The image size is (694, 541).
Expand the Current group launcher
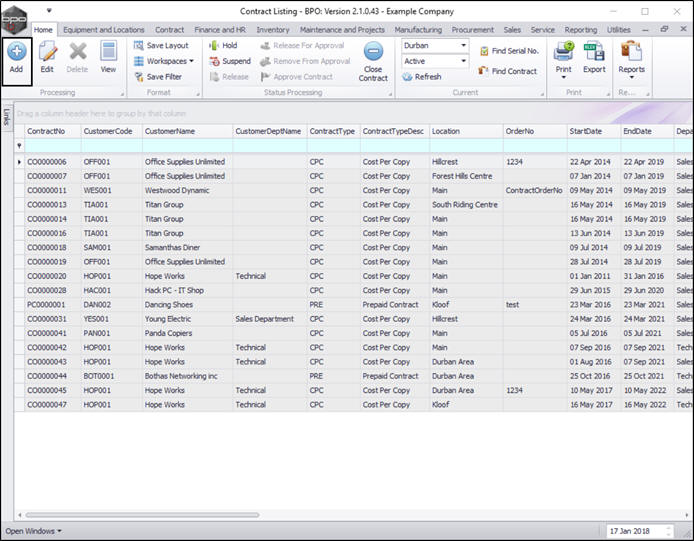[x=542, y=94]
